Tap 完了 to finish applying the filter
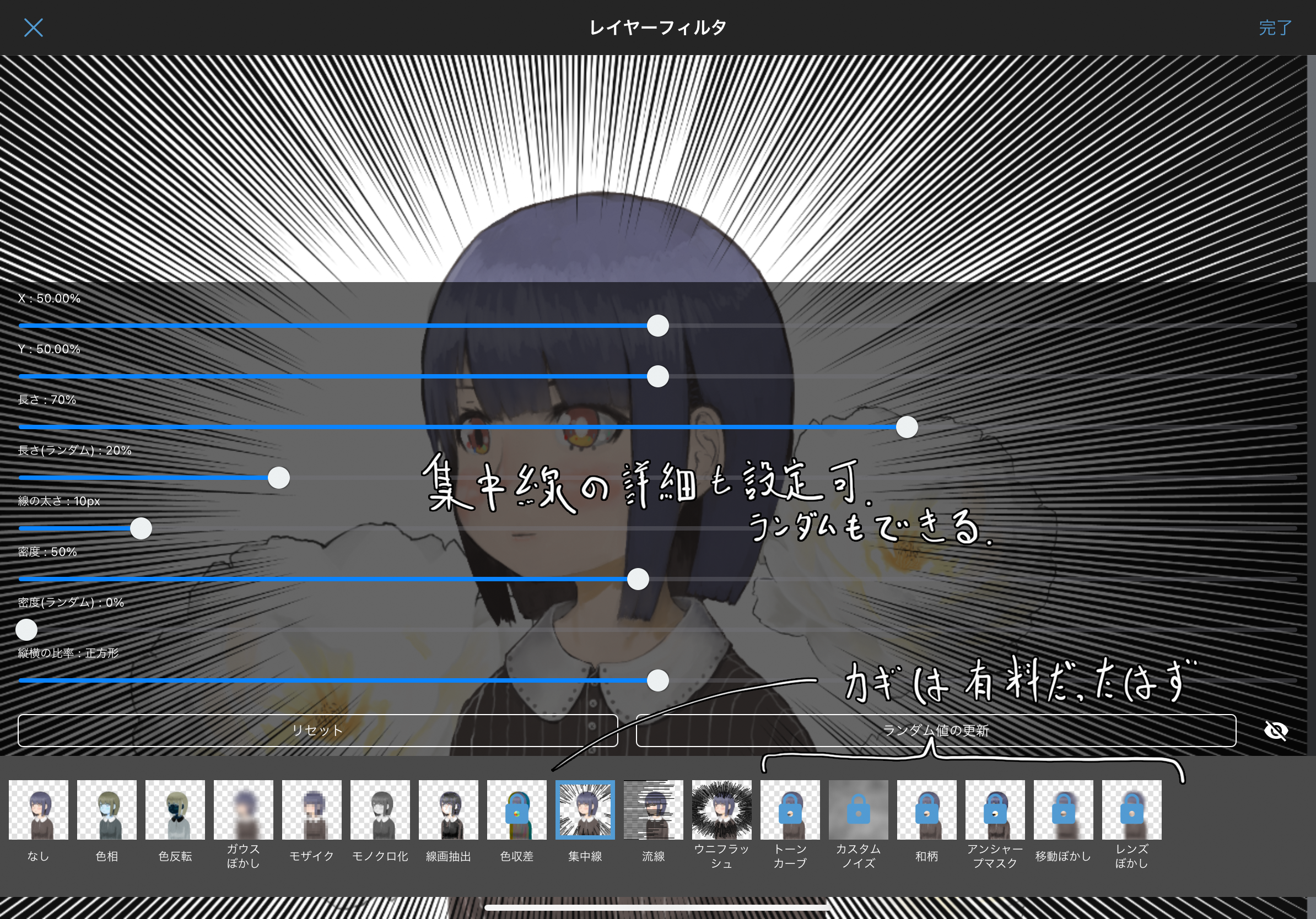The image size is (1316, 919). (x=1275, y=28)
